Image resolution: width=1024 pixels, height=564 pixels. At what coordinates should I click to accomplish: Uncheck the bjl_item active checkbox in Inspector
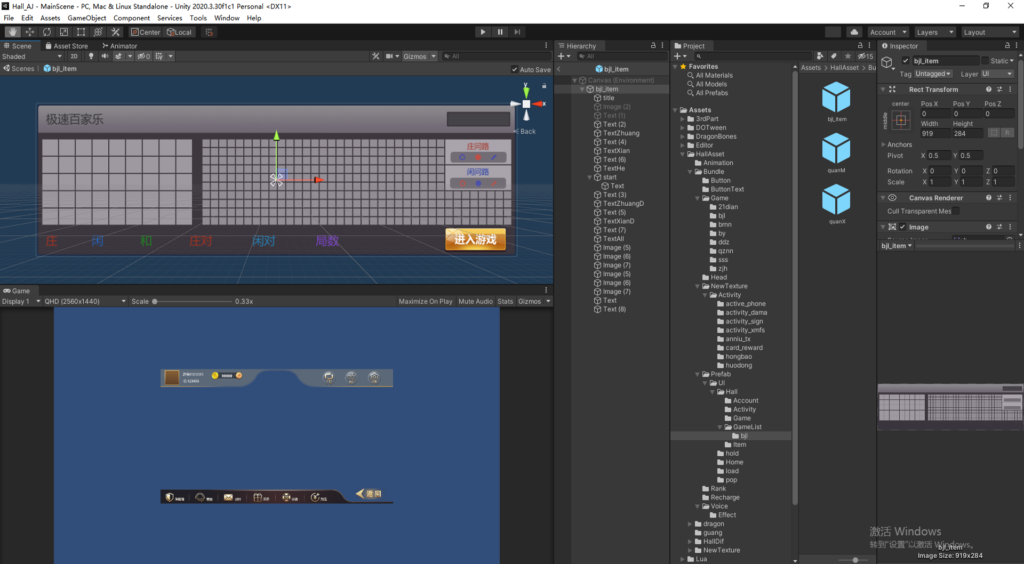pos(906,61)
